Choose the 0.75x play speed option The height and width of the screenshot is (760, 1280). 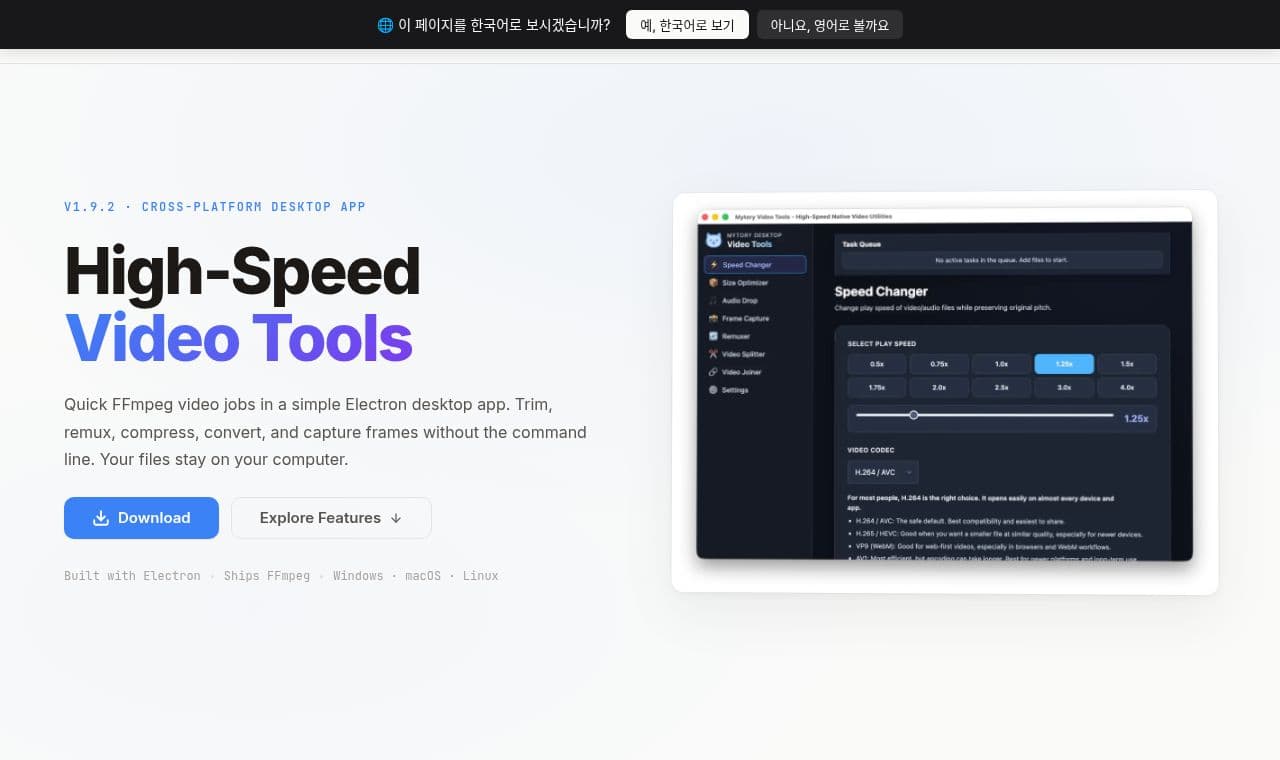coord(939,364)
